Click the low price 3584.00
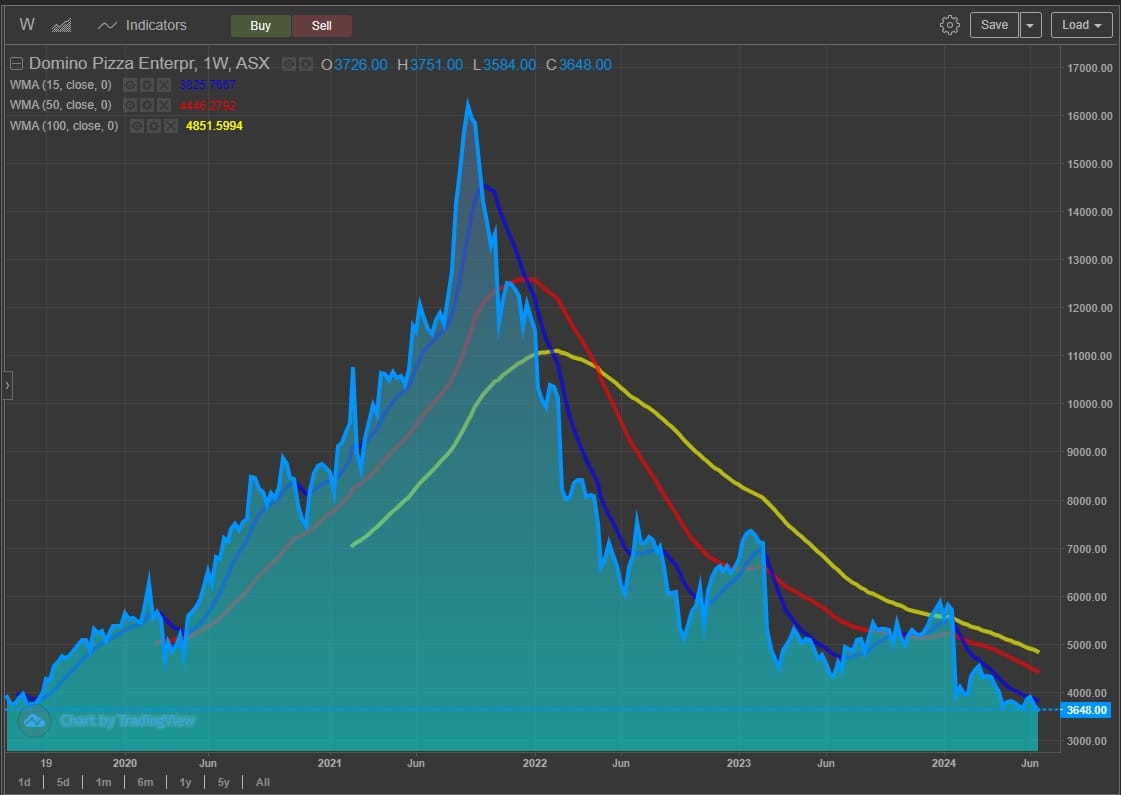Image resolution: width=1121 pixels, height=795 pixels. (x=509, y=65)
